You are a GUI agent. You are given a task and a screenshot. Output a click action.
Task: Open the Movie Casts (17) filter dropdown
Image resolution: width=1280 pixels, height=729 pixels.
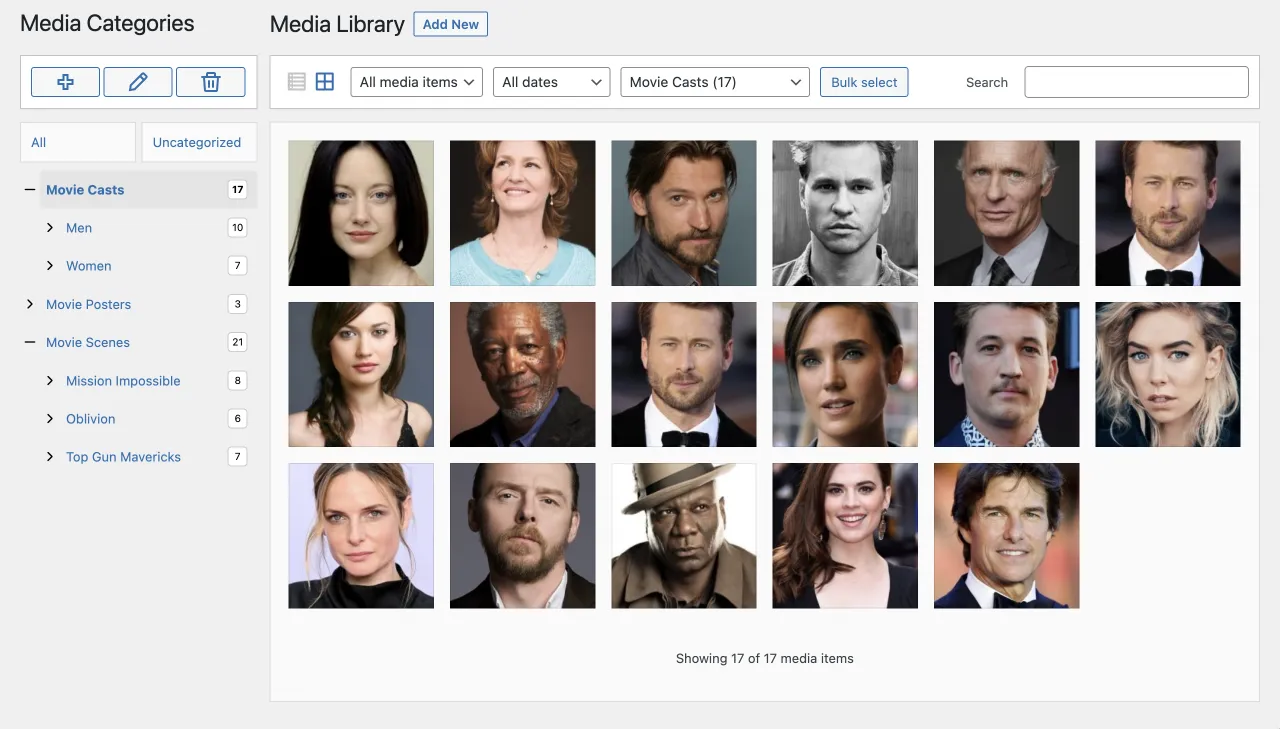(x=715, y=82)
